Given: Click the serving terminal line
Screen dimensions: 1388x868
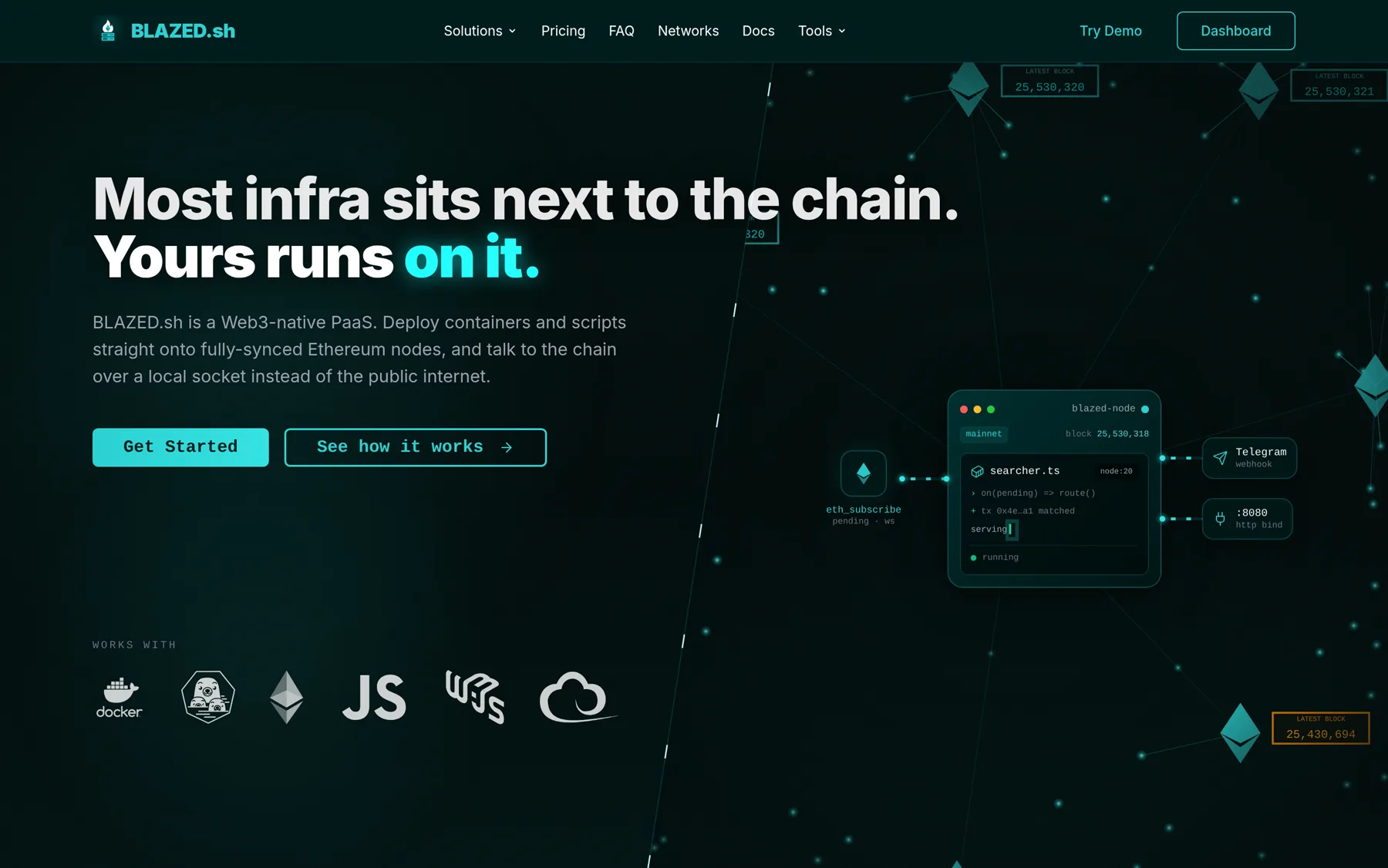Looking at the screenshot, I should coord(993,530).
